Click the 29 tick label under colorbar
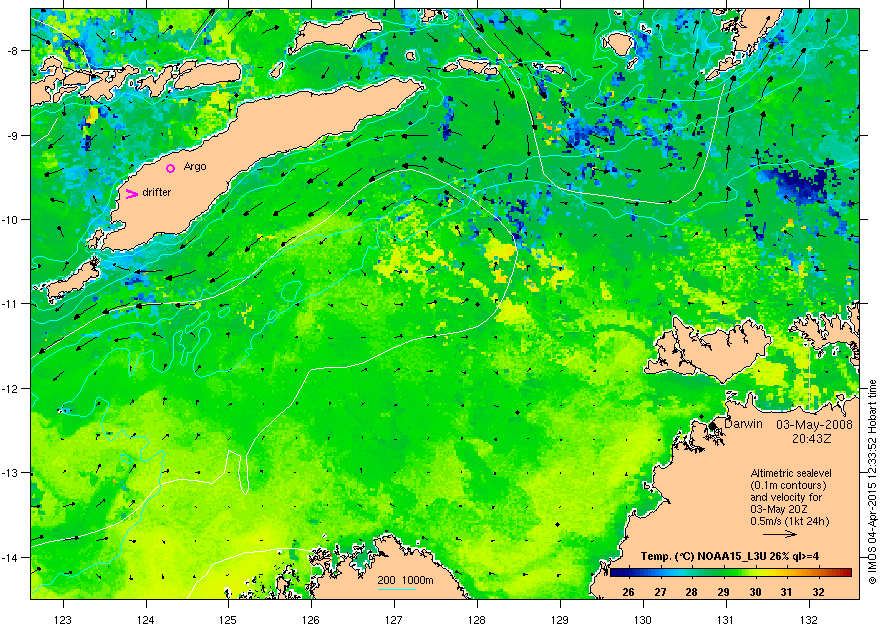880x630 pixels. point(723,592)
